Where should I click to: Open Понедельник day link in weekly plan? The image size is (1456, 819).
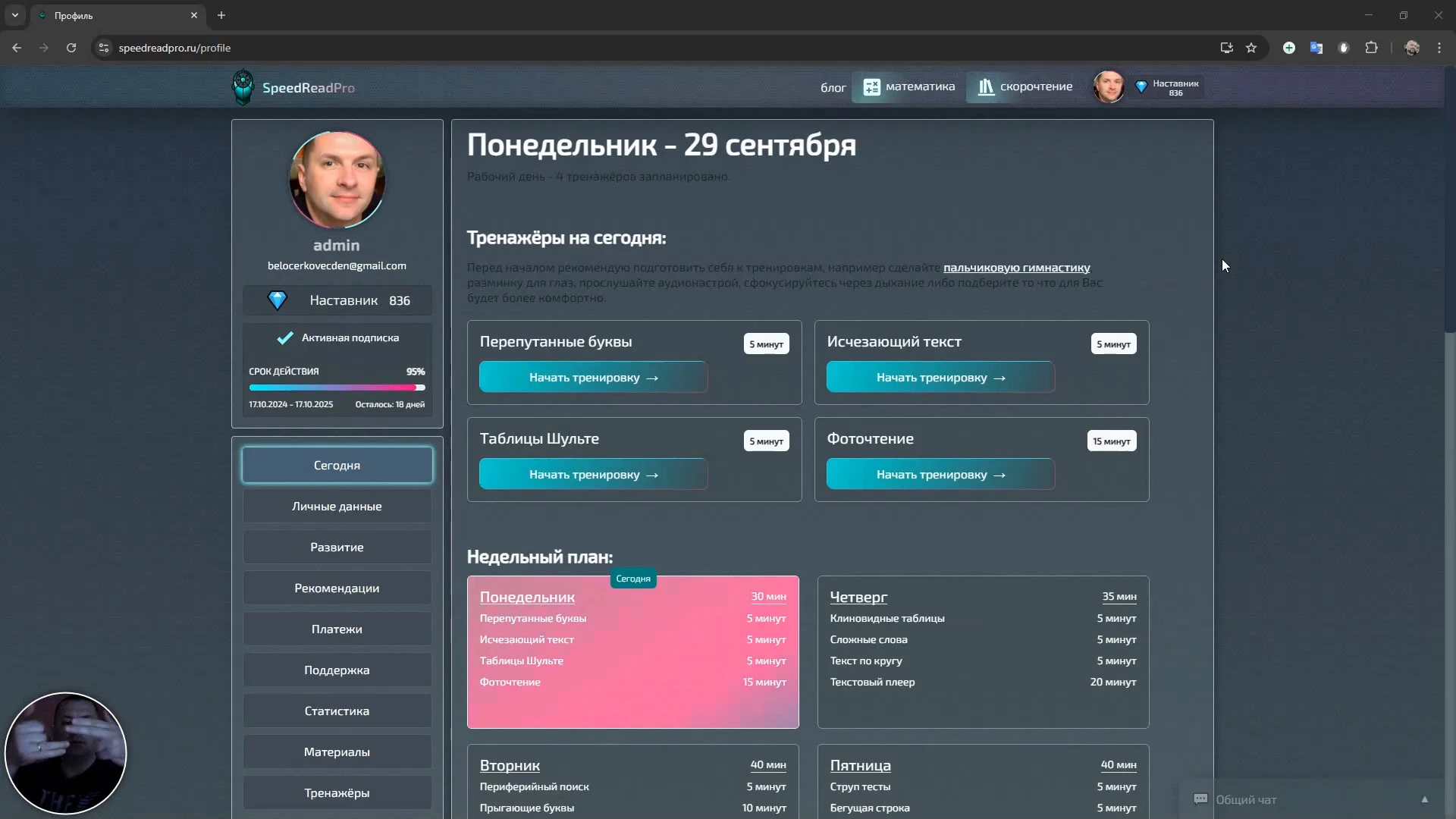pyautogui.click(x=527, y=597)
